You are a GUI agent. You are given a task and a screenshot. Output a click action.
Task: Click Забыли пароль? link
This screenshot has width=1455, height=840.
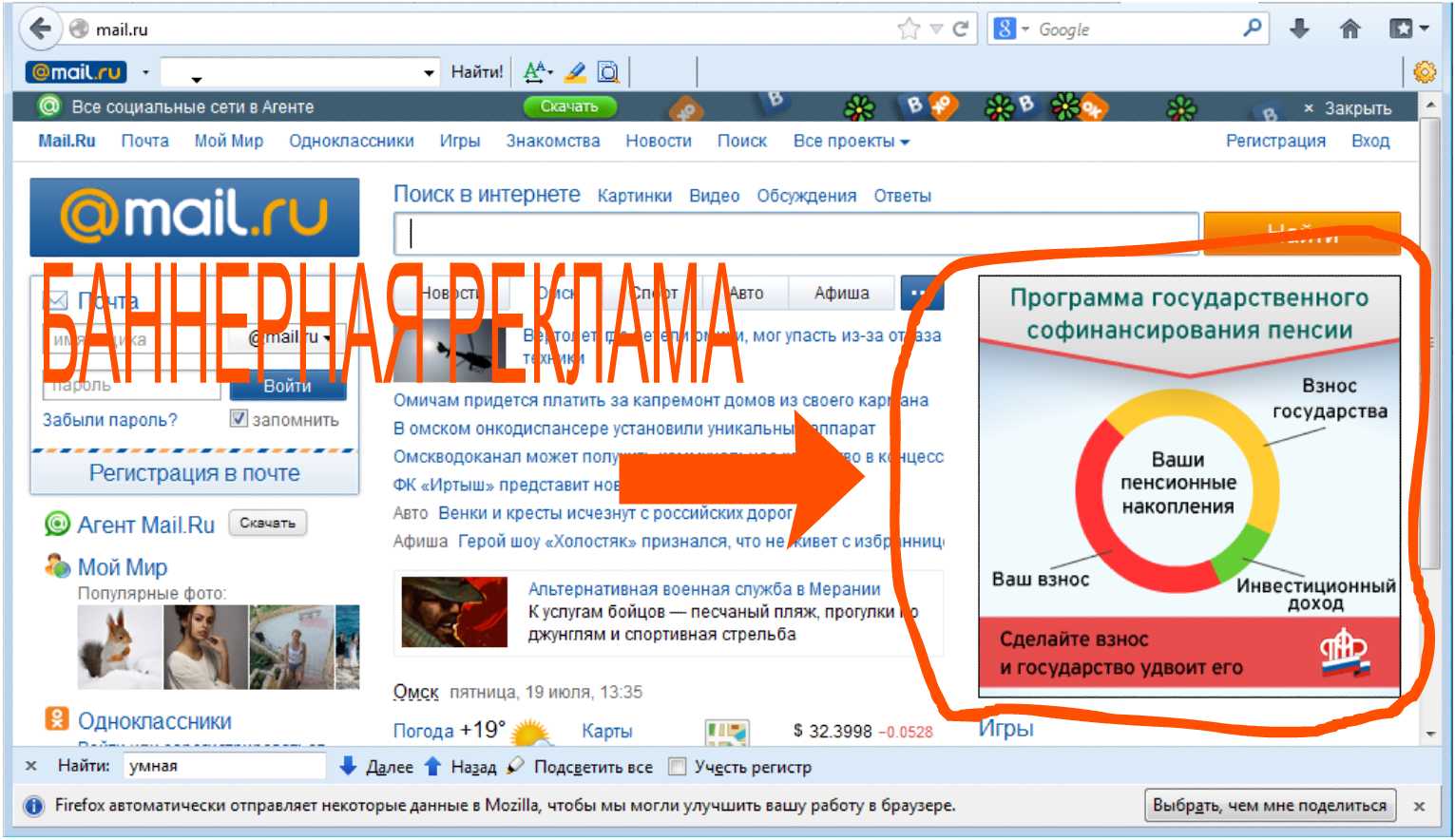[109, 420]
